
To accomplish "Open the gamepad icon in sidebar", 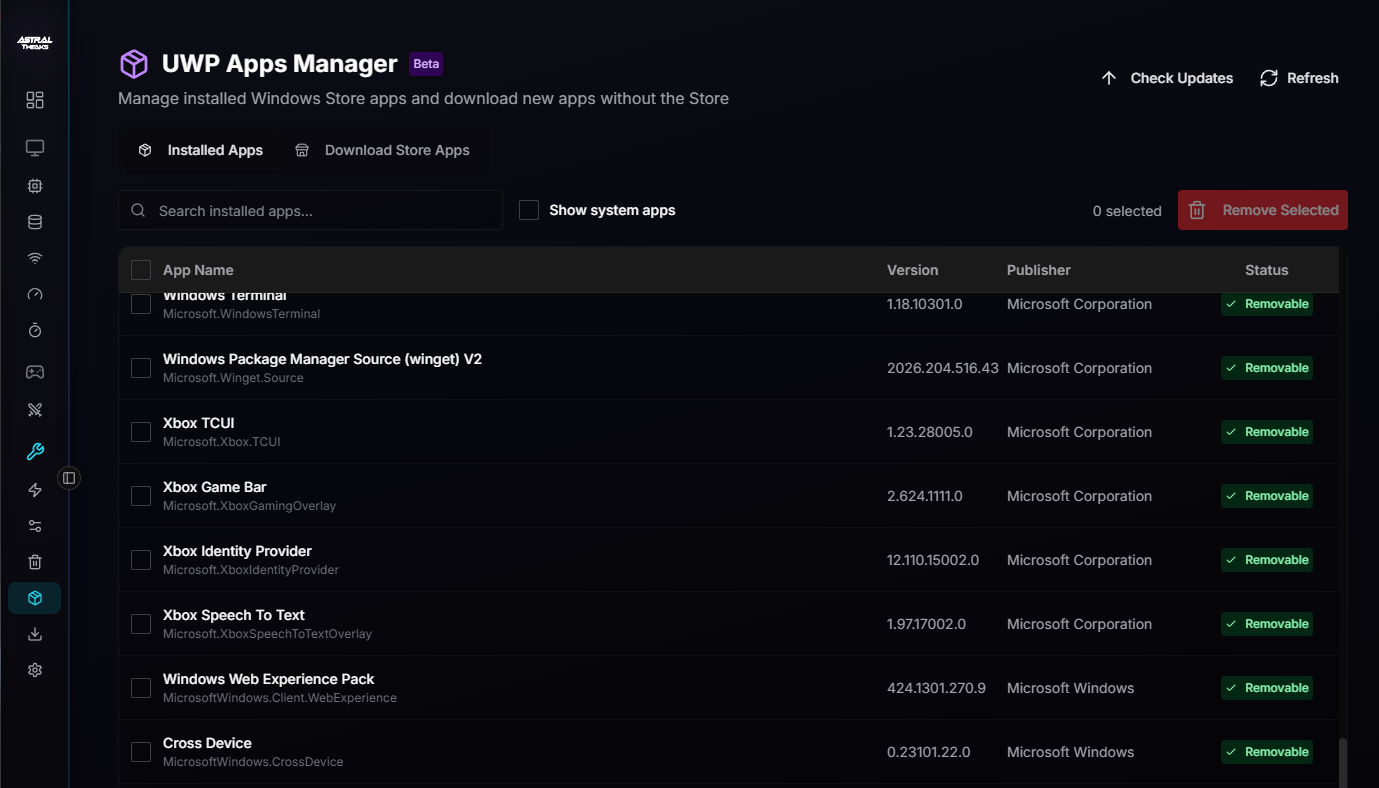I will 35,372.
